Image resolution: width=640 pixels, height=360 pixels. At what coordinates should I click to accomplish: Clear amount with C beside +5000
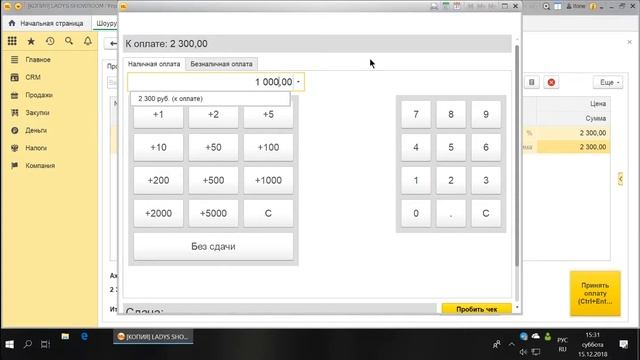point(268,213)
